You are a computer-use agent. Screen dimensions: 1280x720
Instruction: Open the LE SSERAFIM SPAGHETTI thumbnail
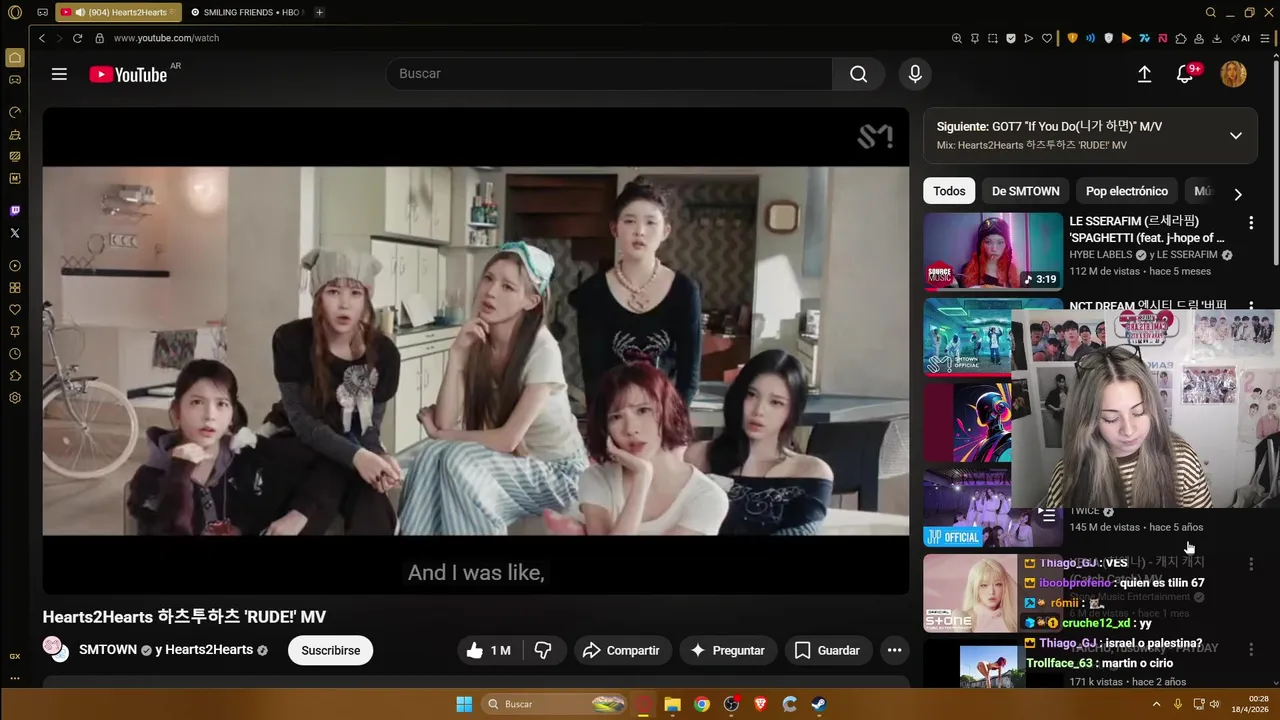click(993, 251)
